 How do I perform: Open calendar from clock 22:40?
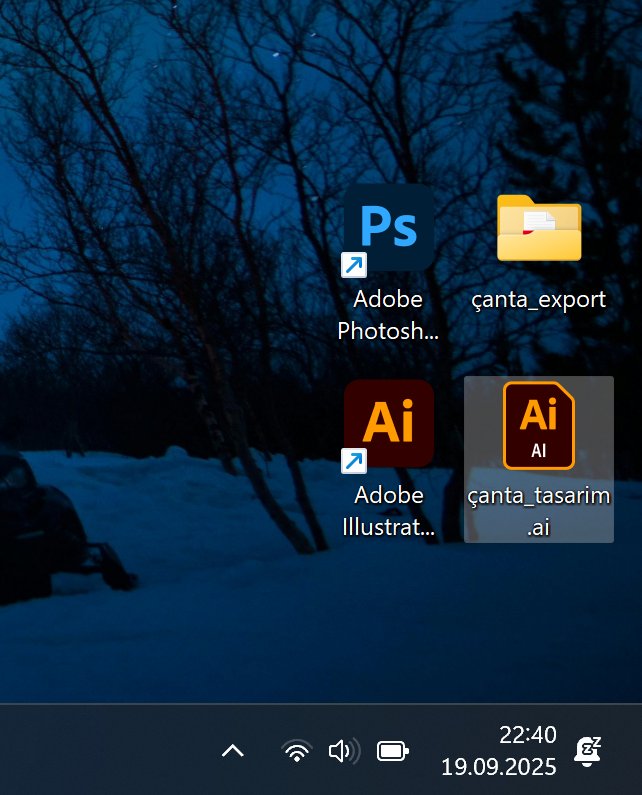coord(500,751)
